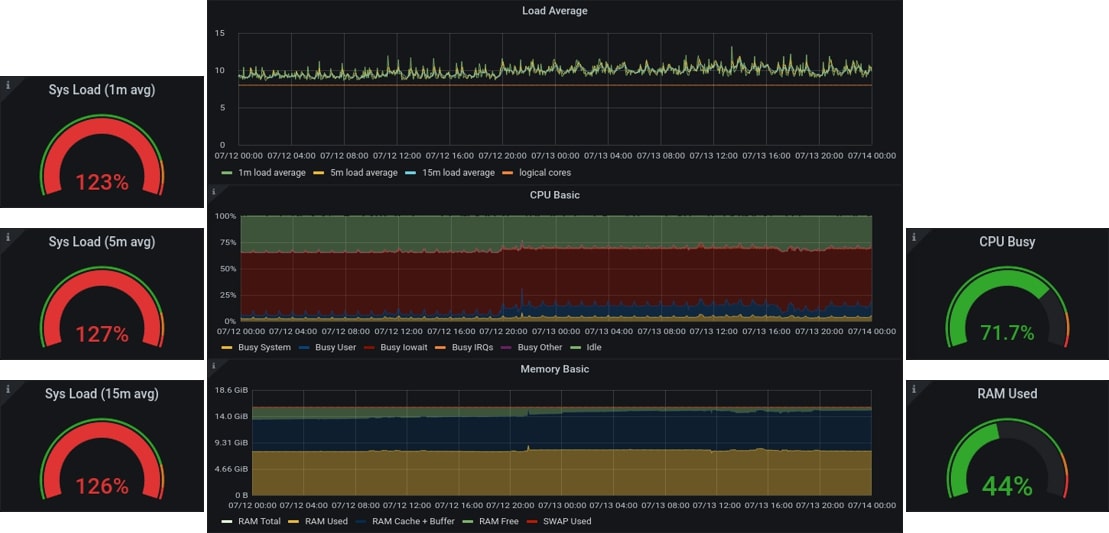Open info icon on CPU Busy panel
The image size is (1109, 533).
(914, 237)
